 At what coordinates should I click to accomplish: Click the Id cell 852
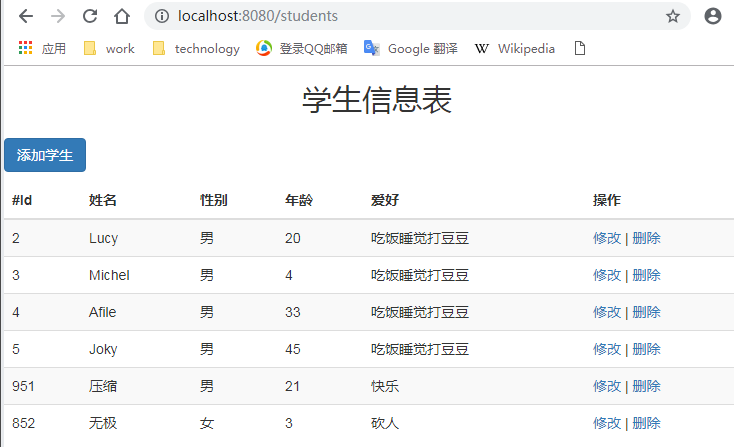23,423
